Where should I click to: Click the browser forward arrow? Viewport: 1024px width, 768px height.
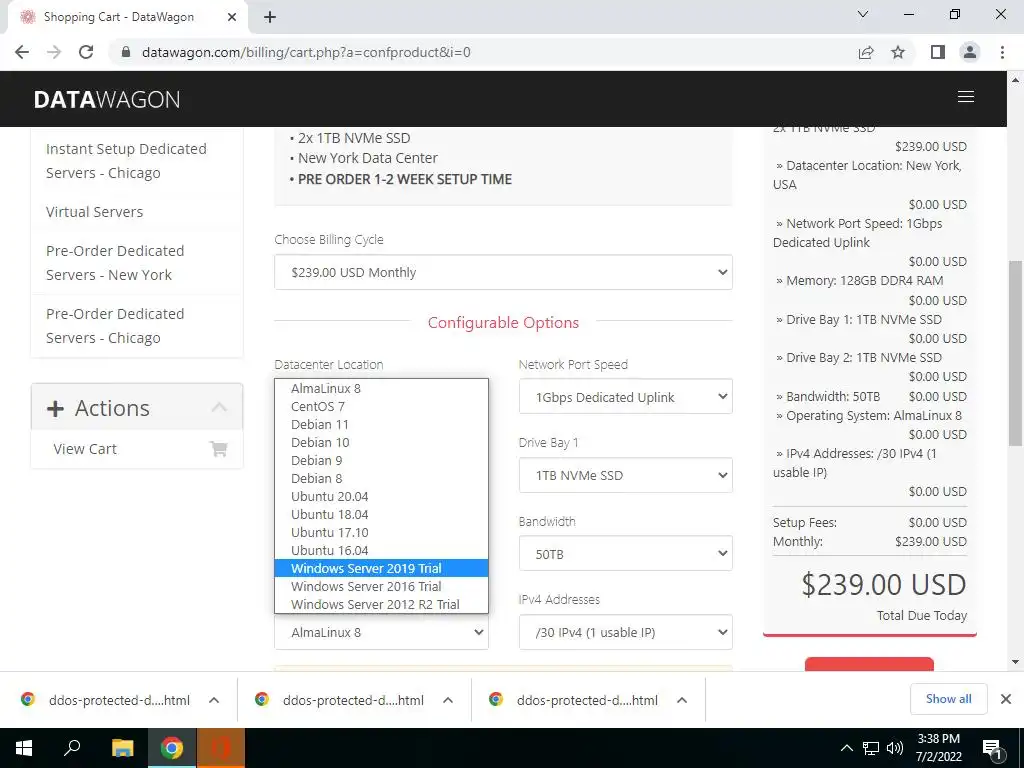pos(54,52)
